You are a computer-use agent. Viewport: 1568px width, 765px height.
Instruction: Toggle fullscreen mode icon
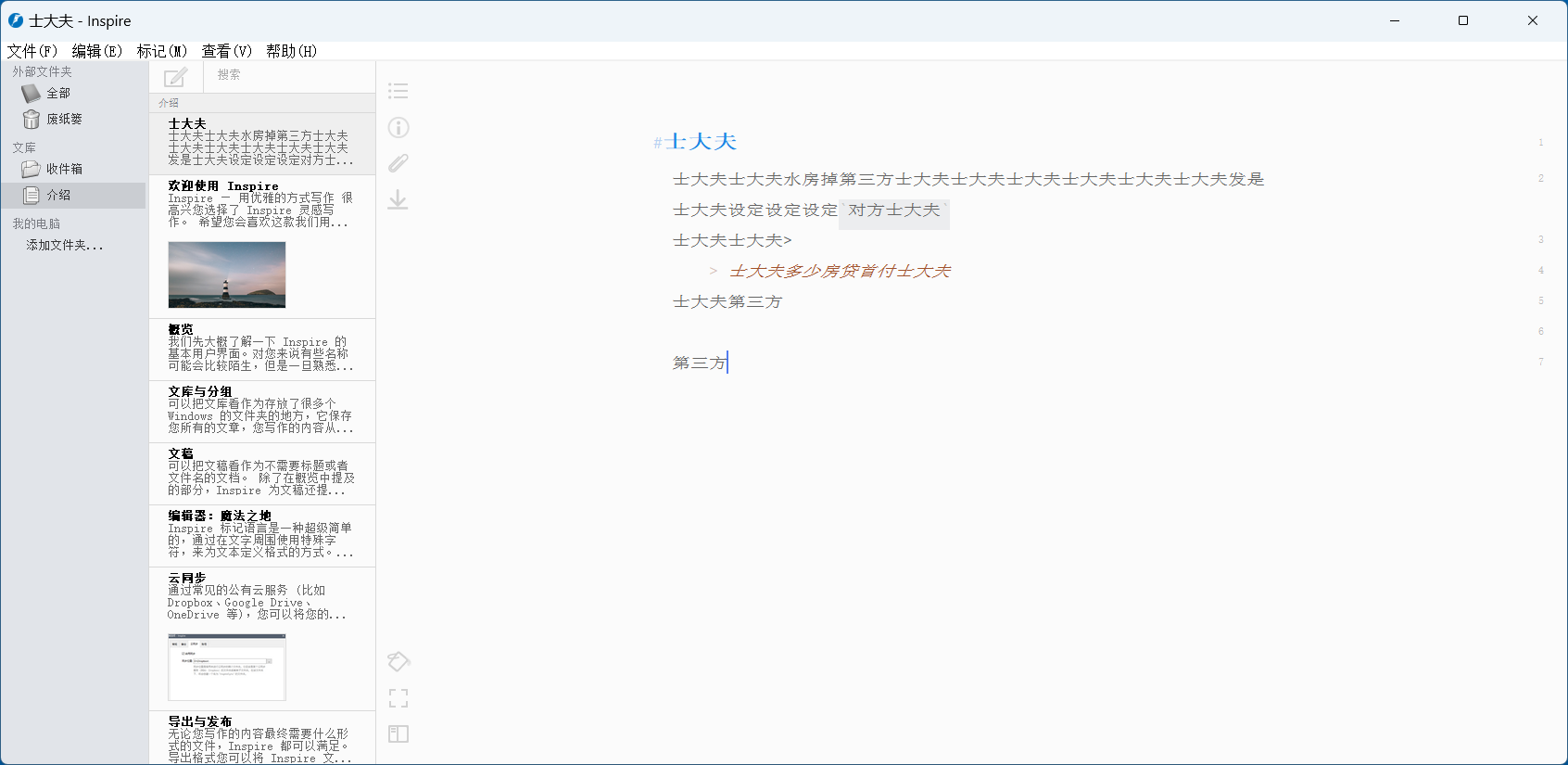pos(398,698)
